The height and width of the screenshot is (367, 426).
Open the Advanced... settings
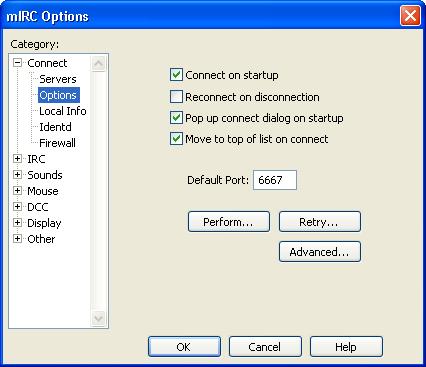(x=320, y=252)
